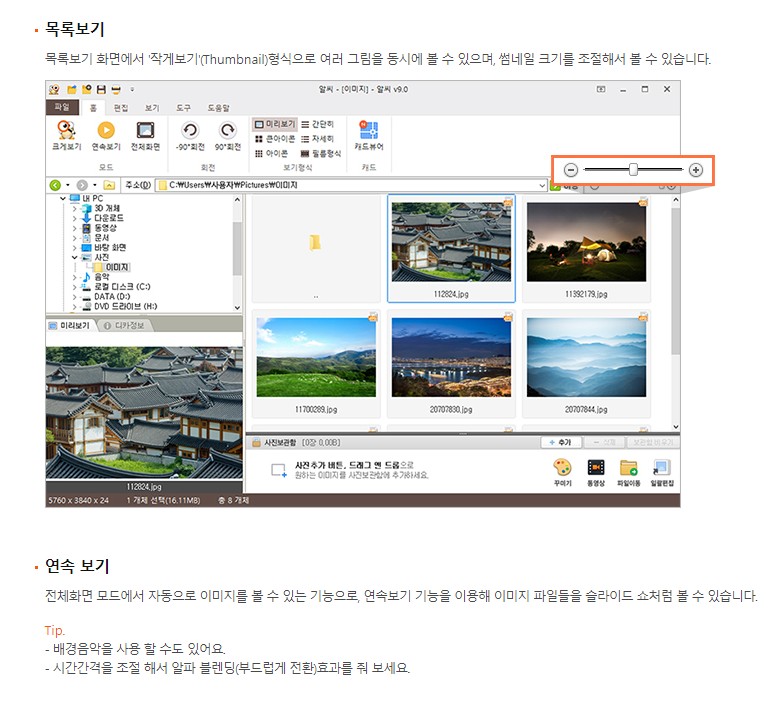
Task: Expand the 로컬 디스크 (C:) node
Action: click(x=74, y=287)
